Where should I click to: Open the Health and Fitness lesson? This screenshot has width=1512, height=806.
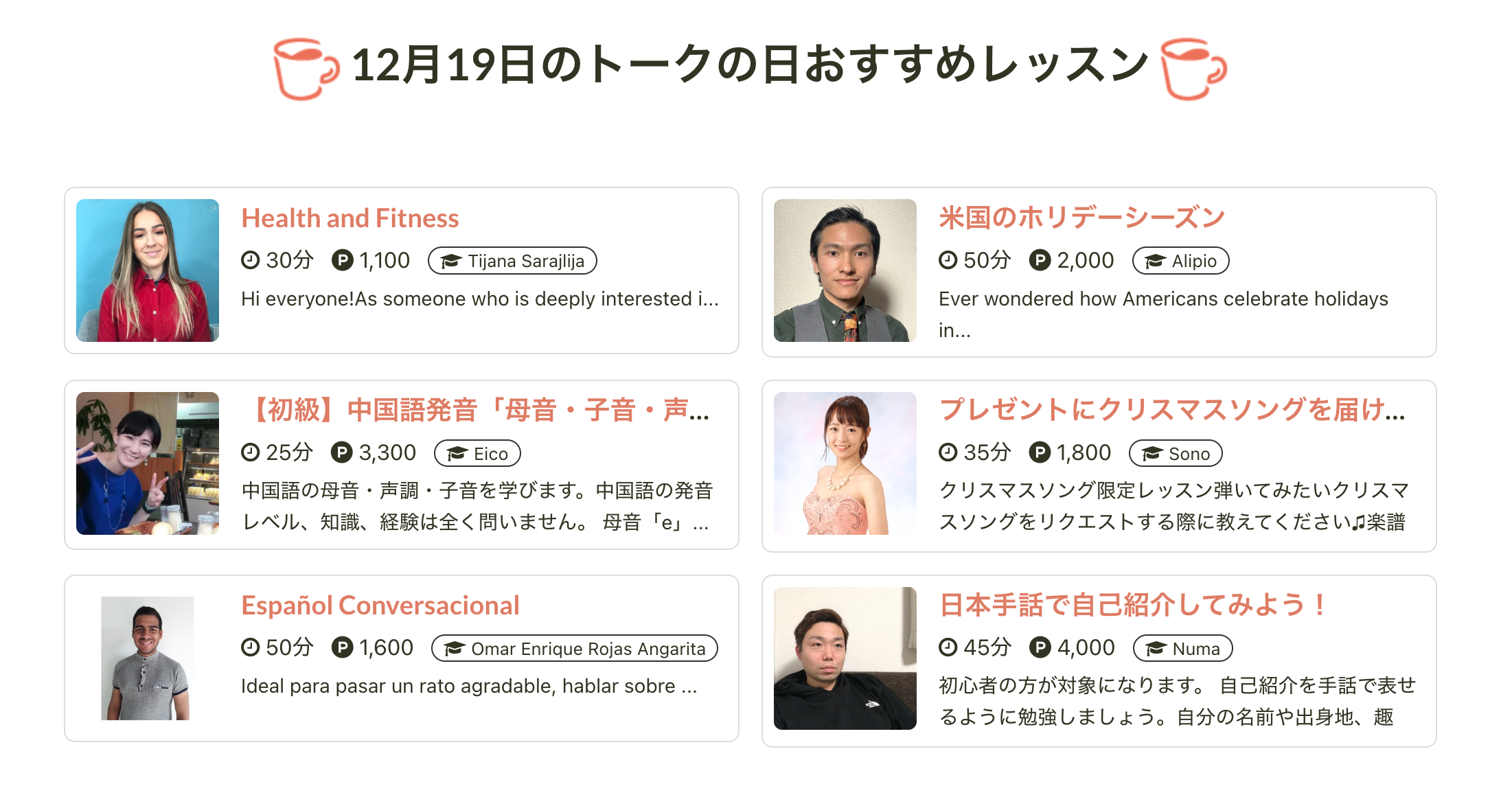(350, 218)
